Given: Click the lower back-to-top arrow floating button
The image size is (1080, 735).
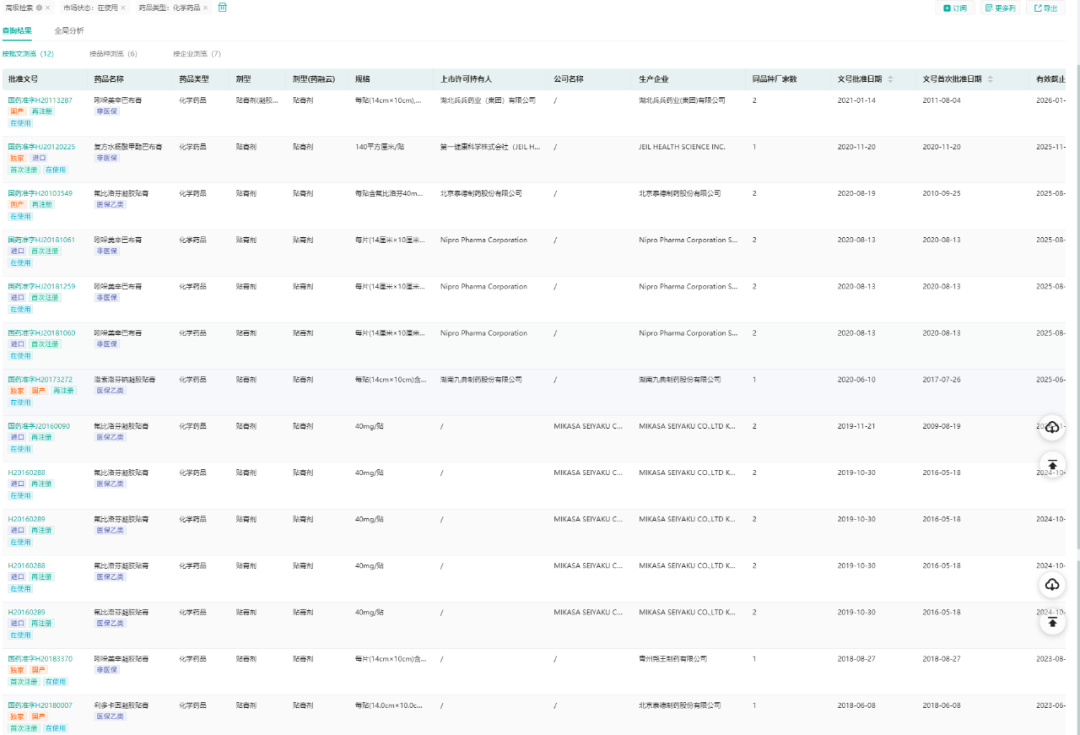Looking at the screenshot, I should 1052,622.
